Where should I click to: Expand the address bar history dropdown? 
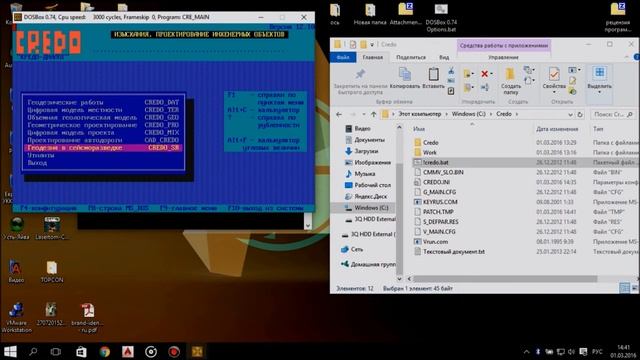point(570,115)
